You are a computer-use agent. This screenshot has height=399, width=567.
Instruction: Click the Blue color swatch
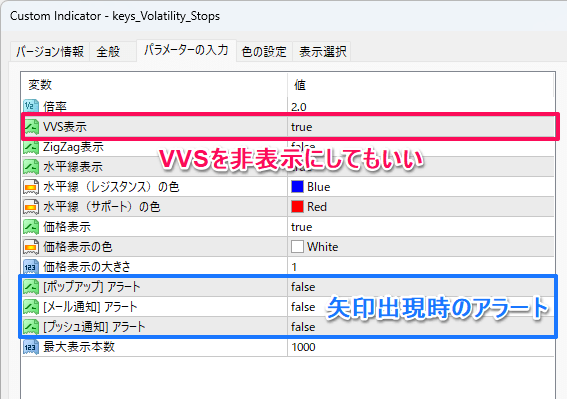click(297, 187)
